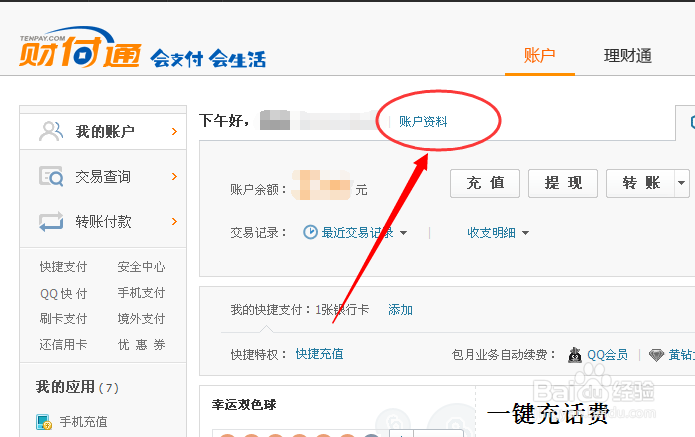Viewport: 695px width, 437px height.
Task: Open the 优惠券 sidebar link
Action: [x=141, y=344]
